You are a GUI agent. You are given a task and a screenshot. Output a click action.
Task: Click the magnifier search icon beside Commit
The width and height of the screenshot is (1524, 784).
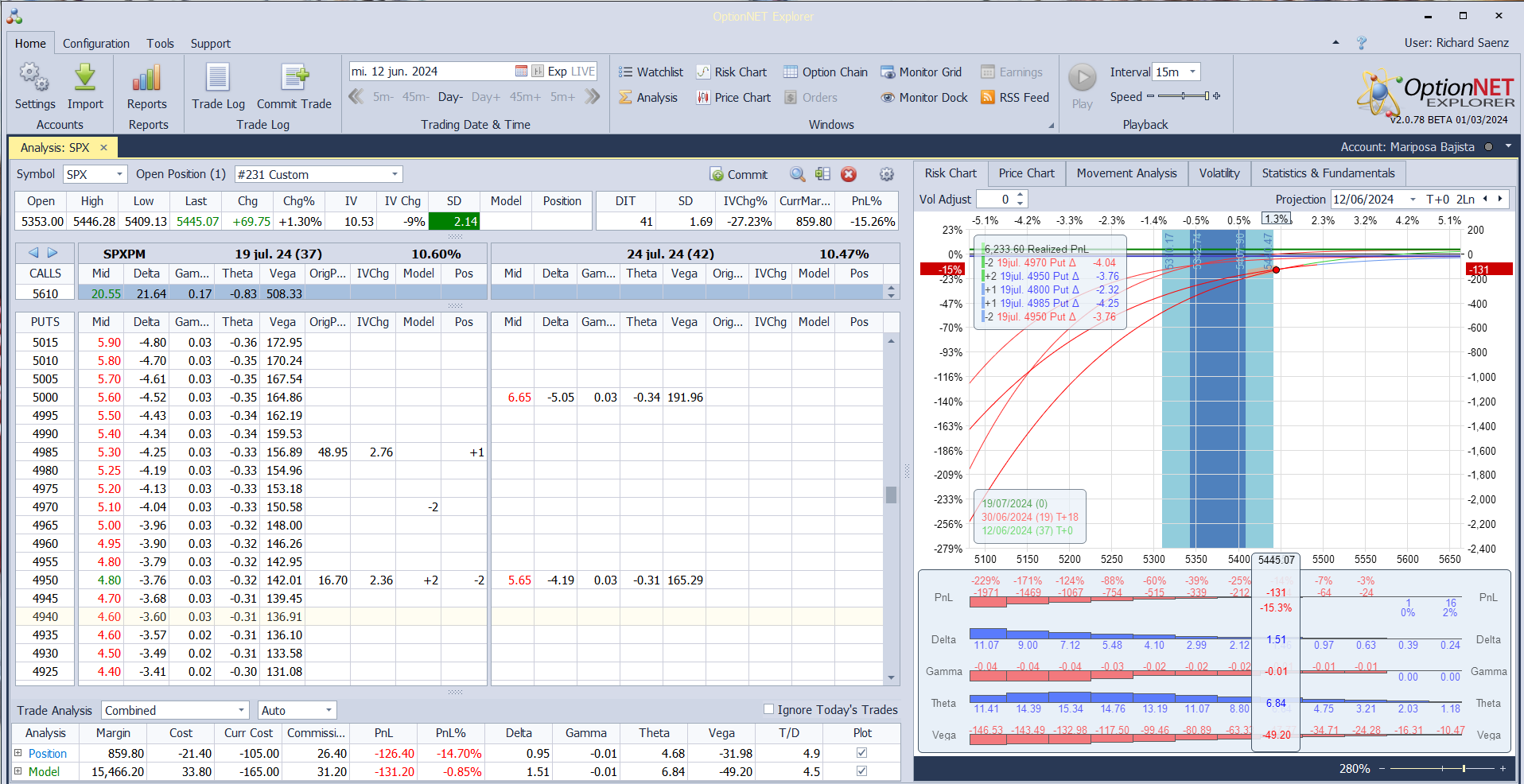(x=797, y=174)
